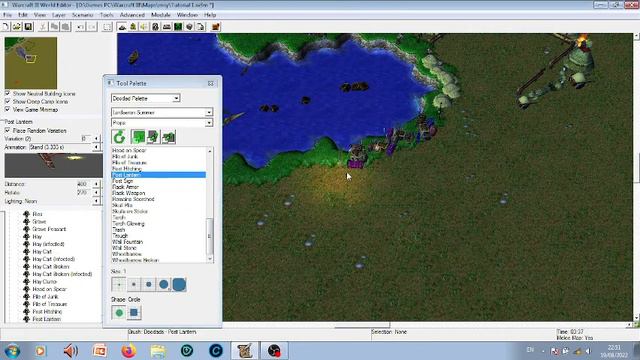Viewport: 640px width, 360px height.
Task: Activate the selection brush rectangle icon
Action: 107,27
